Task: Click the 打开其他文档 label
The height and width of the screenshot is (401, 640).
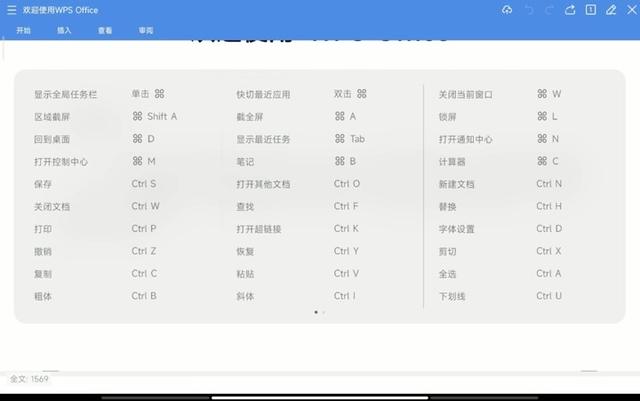Action: coord(263,185)
